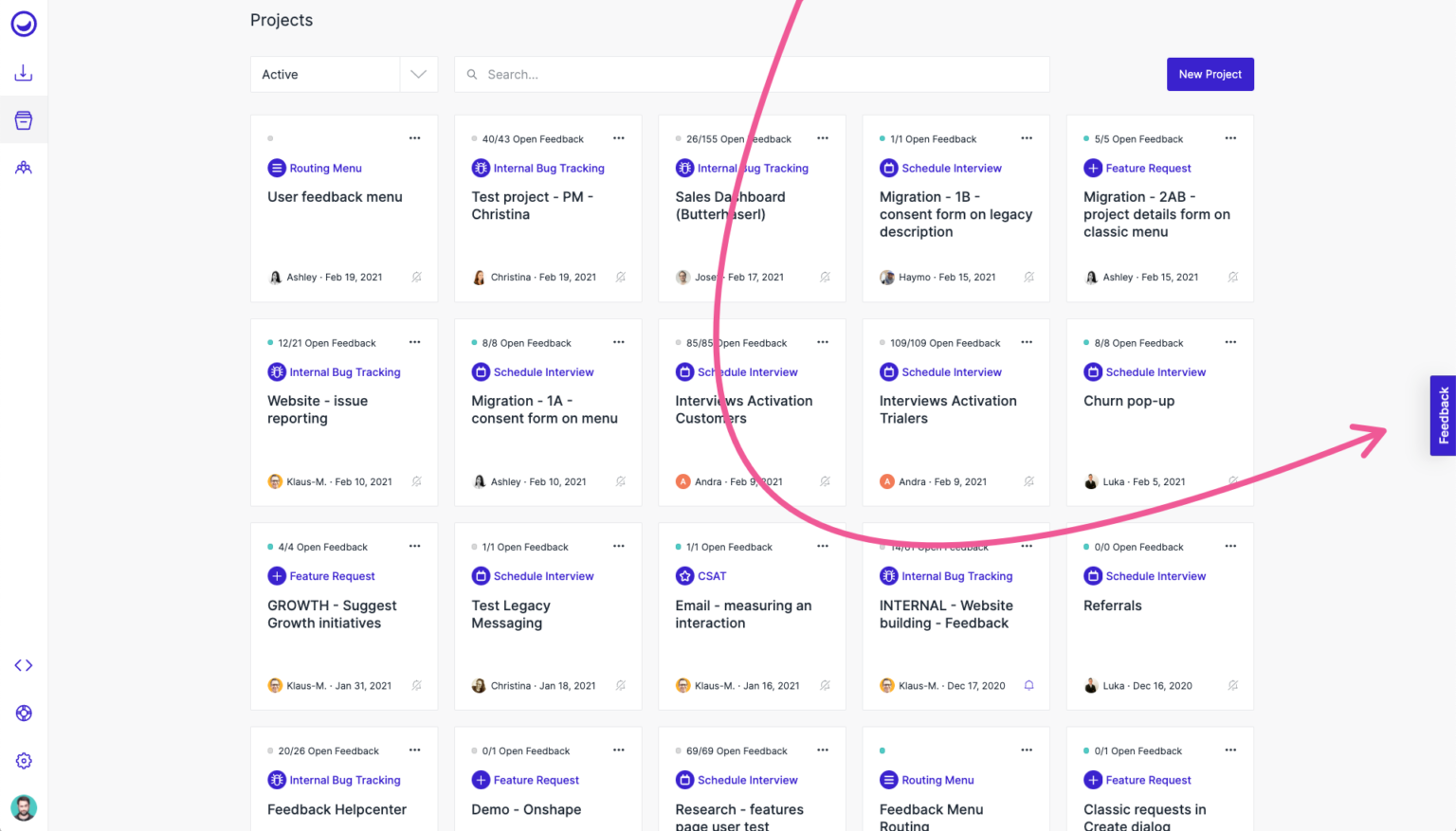Open the Active status filter dropdown
1456x831 pixels.
tap(417, 74)
